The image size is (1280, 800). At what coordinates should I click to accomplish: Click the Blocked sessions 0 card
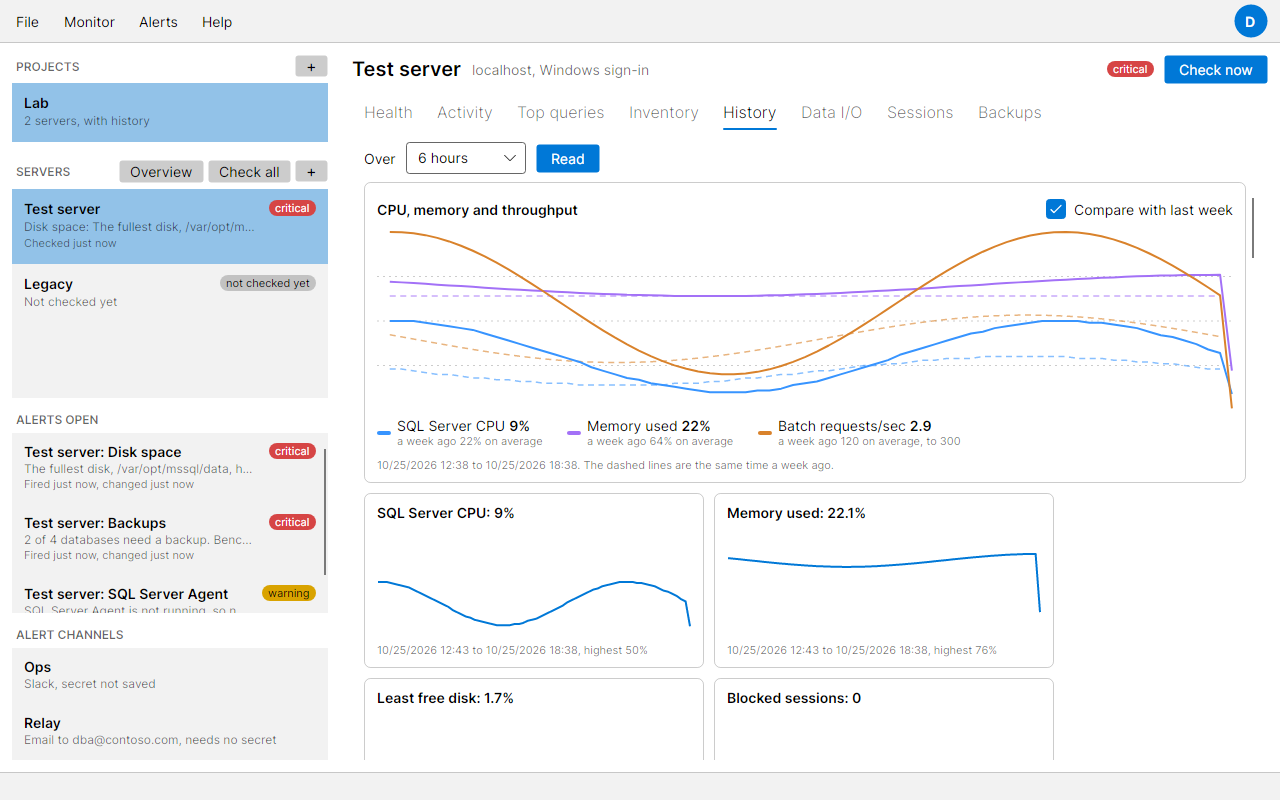click(884, 720)
